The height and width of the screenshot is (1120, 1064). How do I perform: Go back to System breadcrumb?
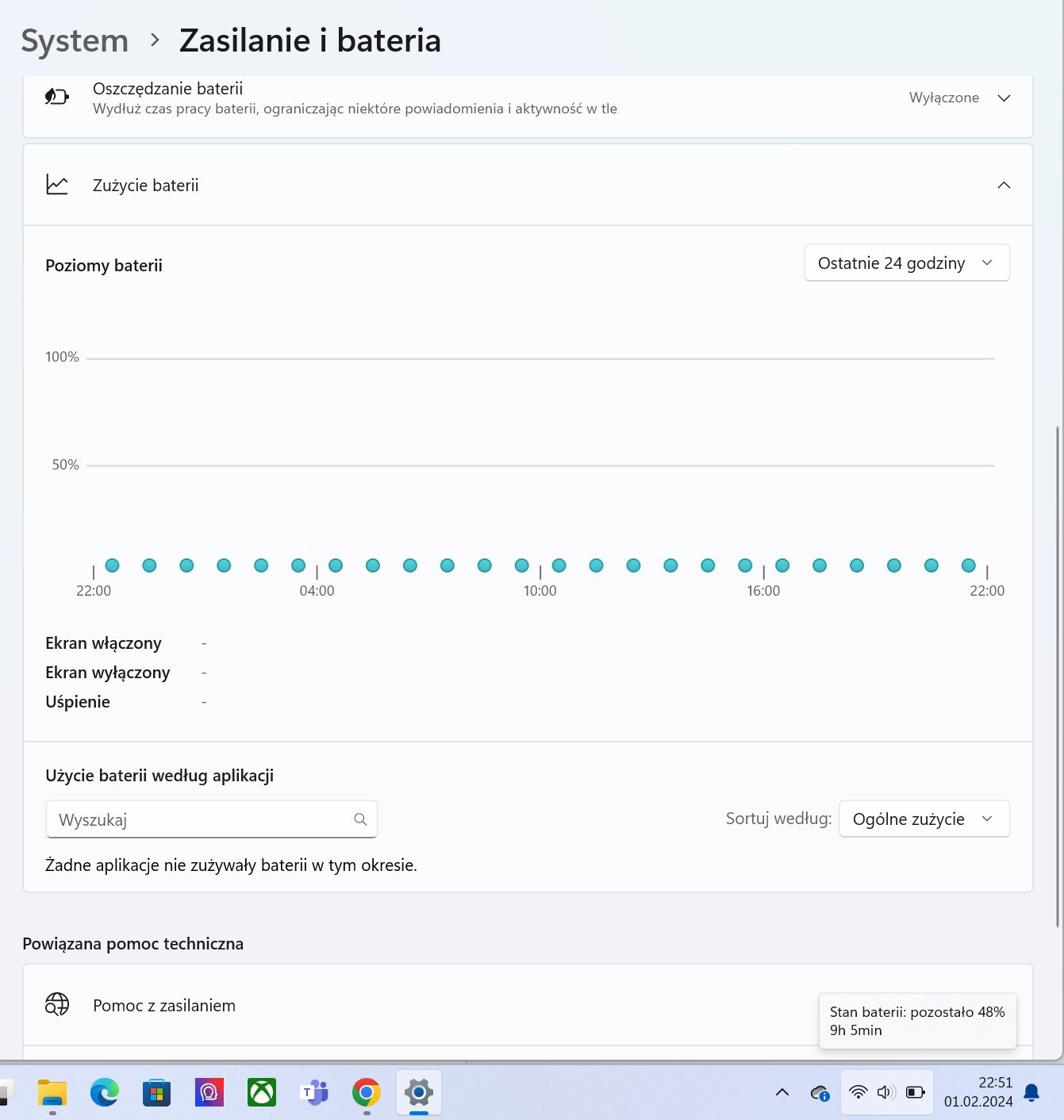75,41
